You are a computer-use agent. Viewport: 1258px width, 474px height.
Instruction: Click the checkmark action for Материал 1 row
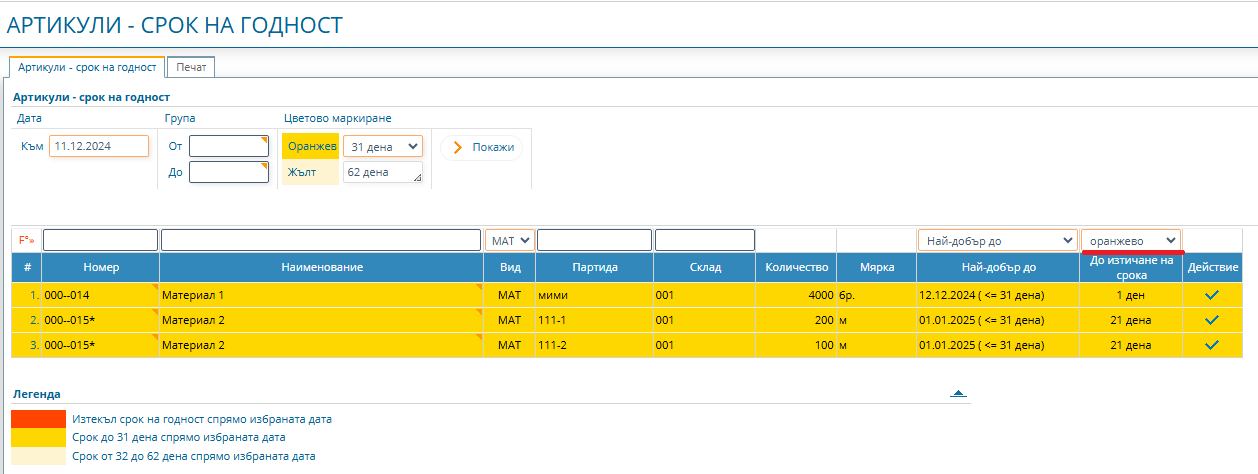pos(1212,295)
